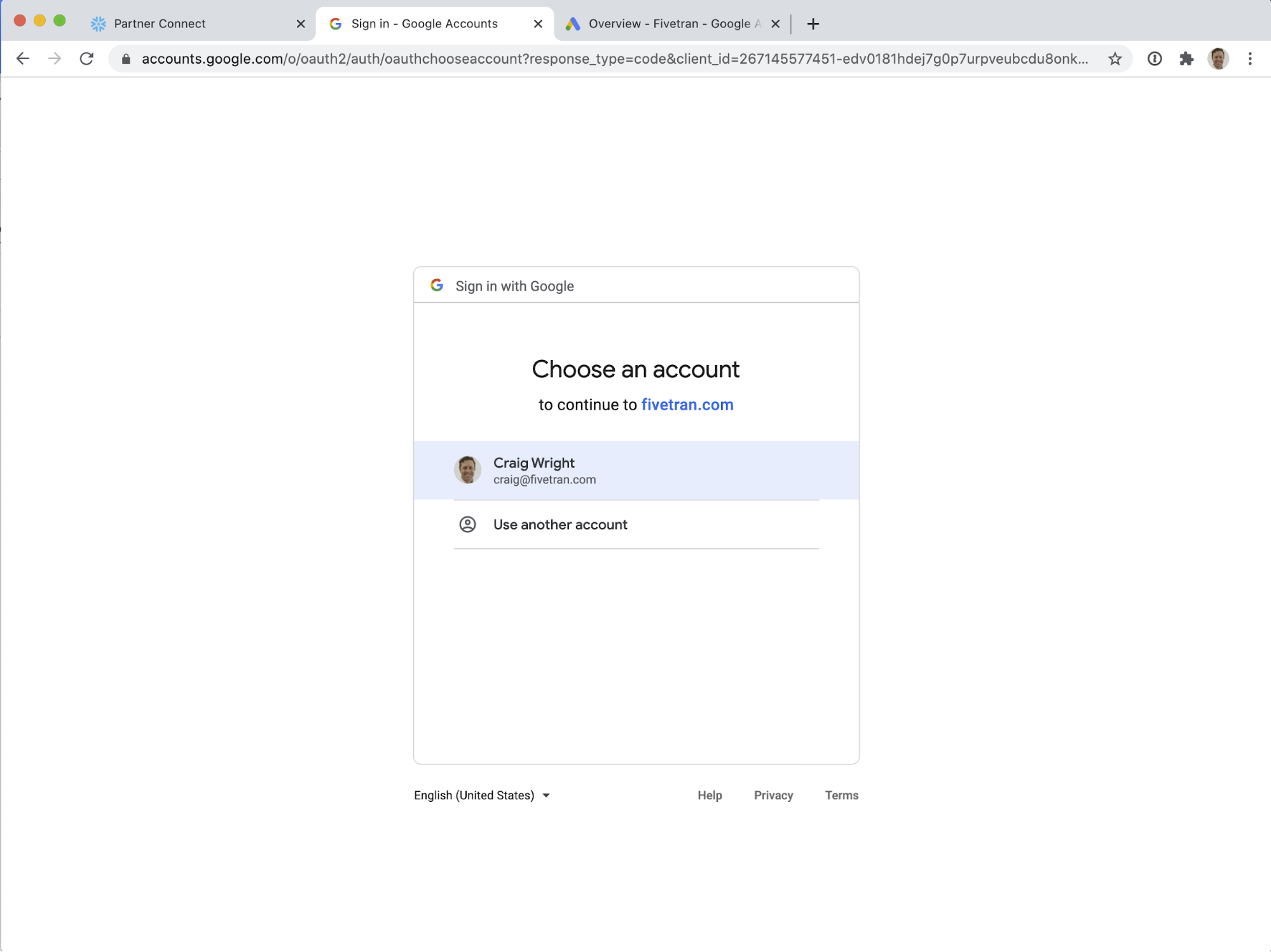Choose the Craig Wright account

(636, 470)
